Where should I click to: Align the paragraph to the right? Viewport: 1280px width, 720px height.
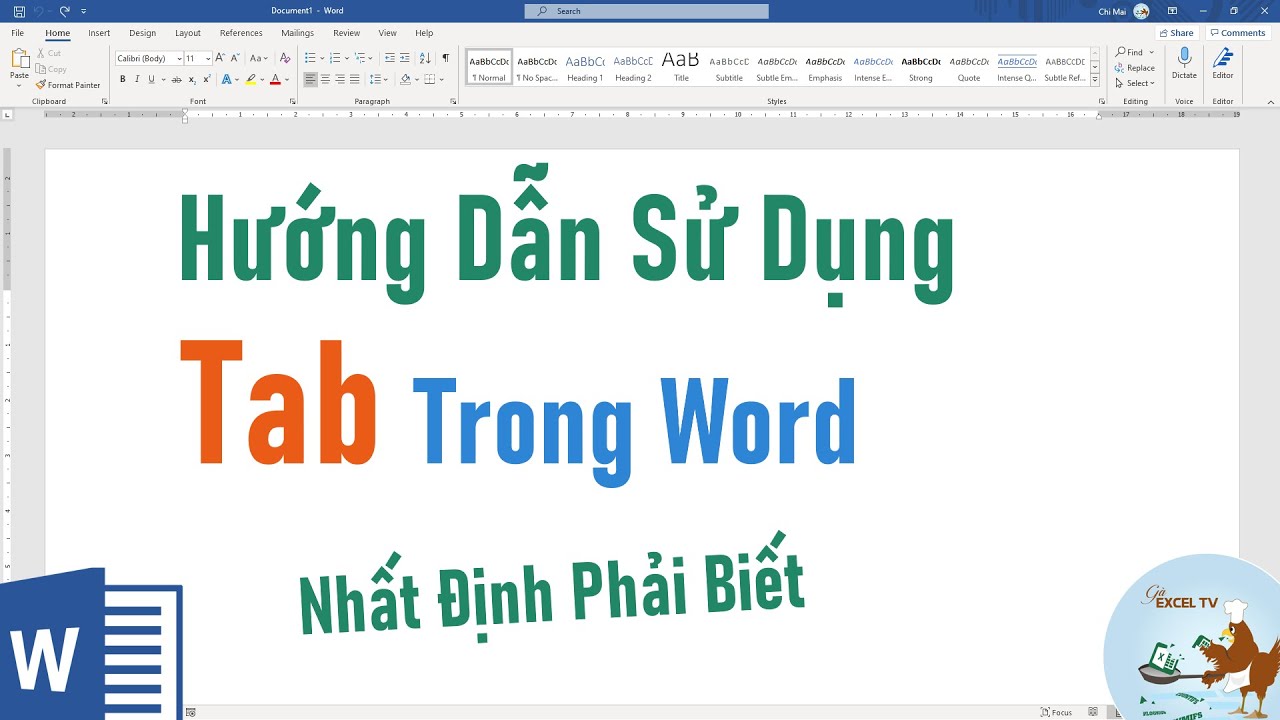pos(340,79)
